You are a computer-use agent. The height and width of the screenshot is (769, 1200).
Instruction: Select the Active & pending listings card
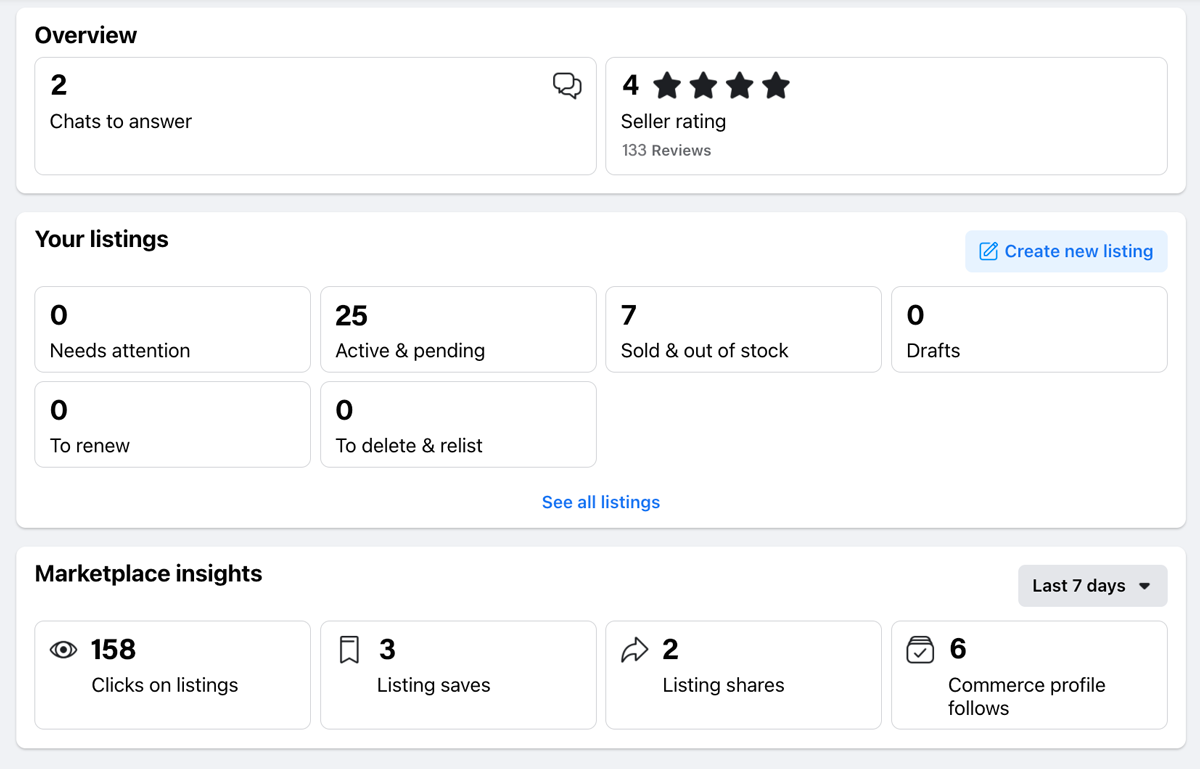tap(458, 329)
